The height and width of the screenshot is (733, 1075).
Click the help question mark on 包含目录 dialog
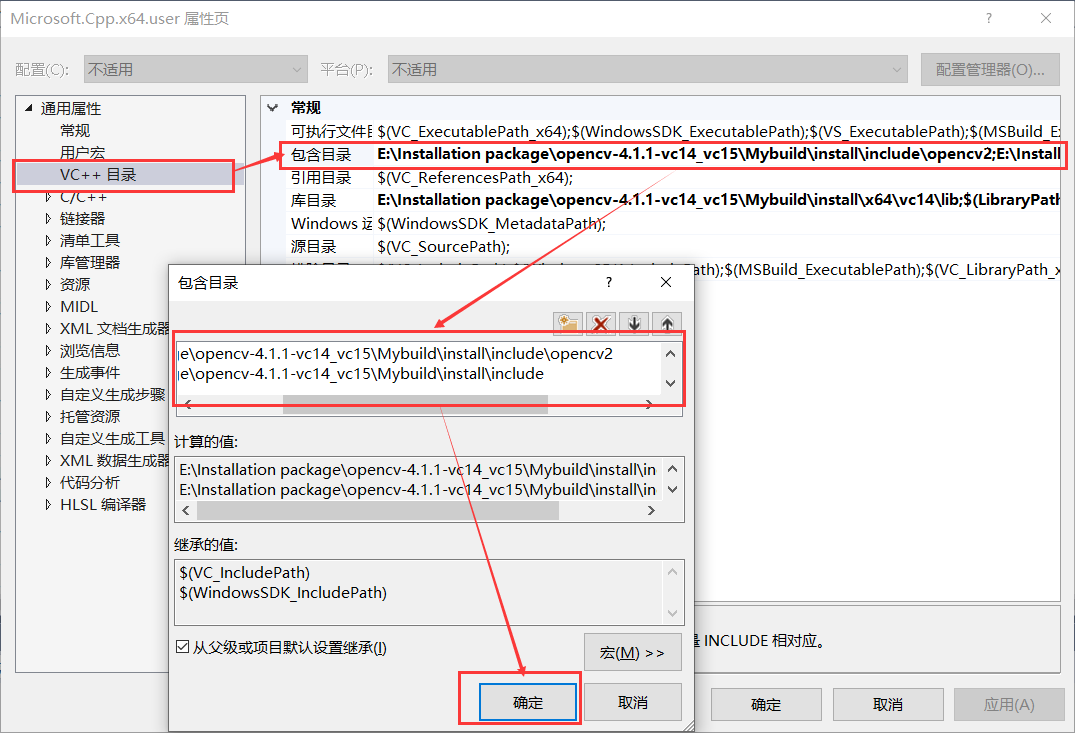607,282
